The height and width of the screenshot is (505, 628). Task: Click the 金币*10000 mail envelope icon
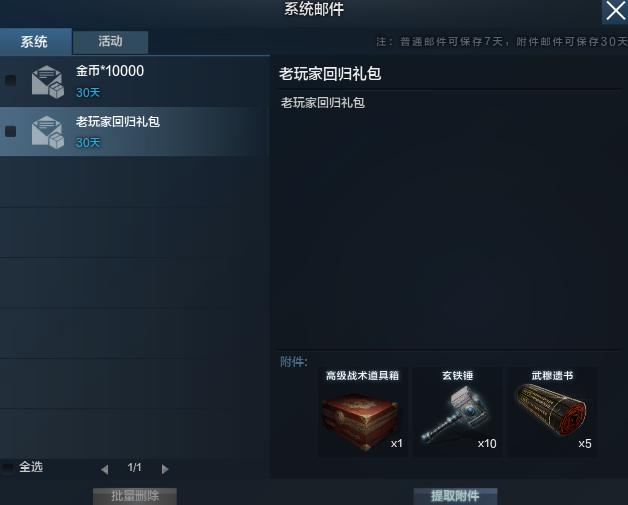tap(48, 82)
